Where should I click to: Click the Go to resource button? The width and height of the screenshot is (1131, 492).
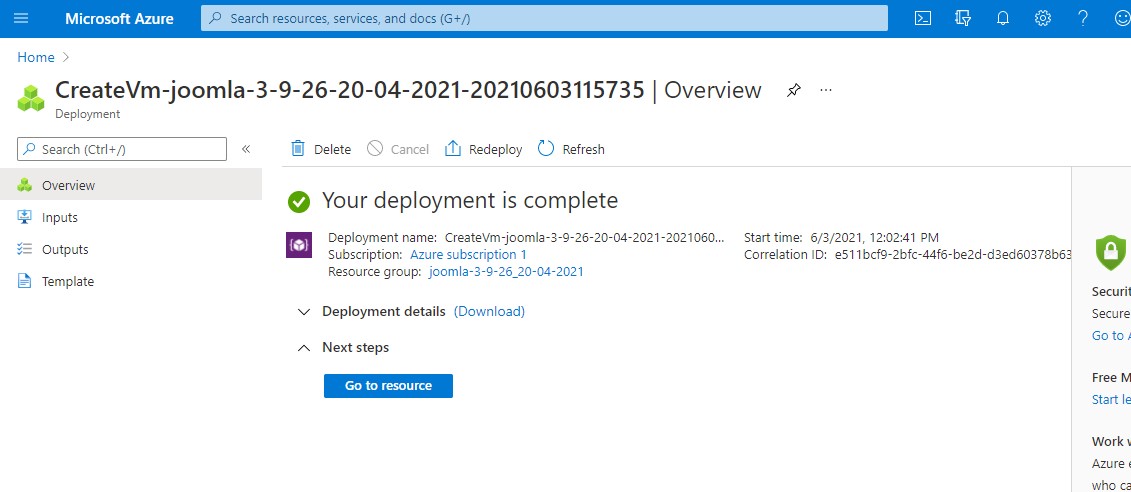pyautogui.click(x=388, y=386)
